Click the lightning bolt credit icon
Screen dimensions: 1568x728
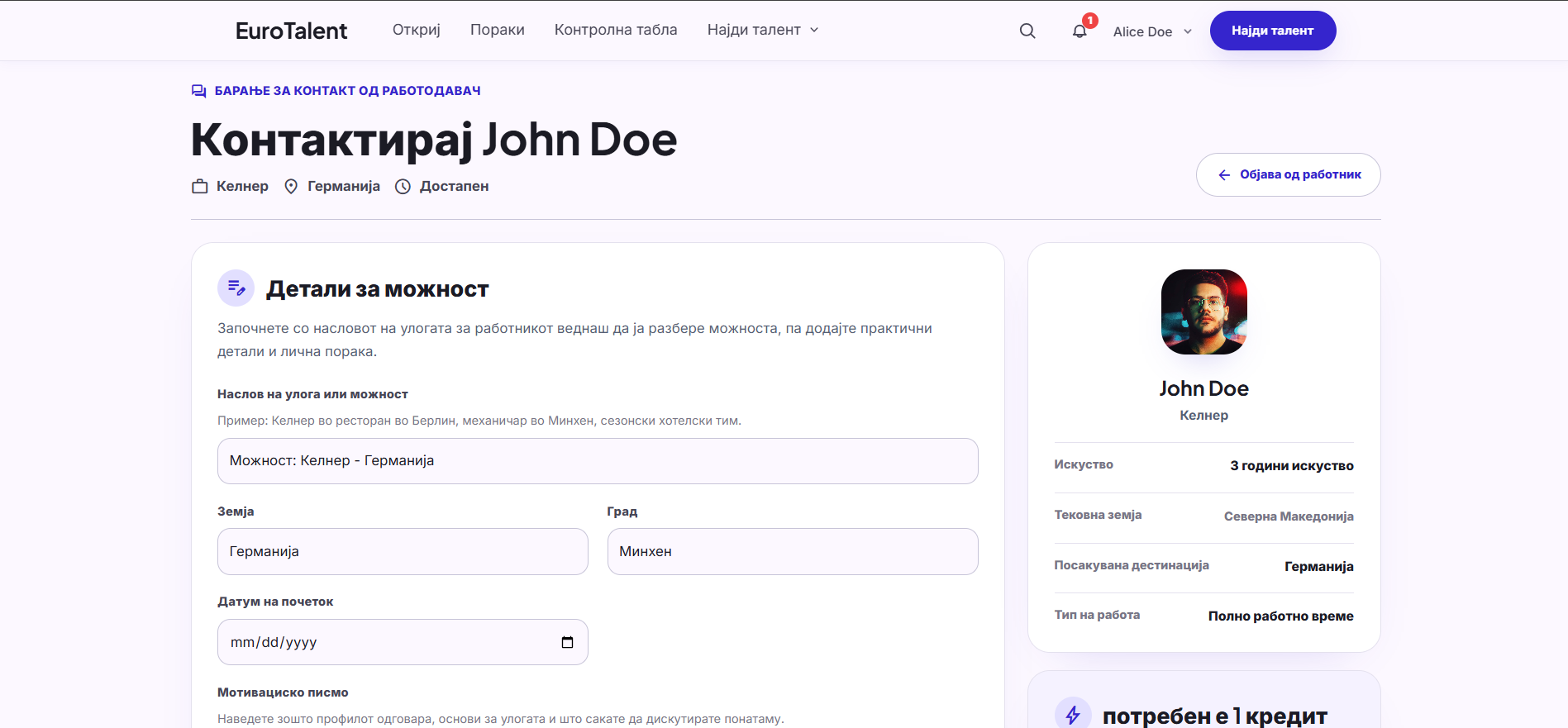point(1073,715)
